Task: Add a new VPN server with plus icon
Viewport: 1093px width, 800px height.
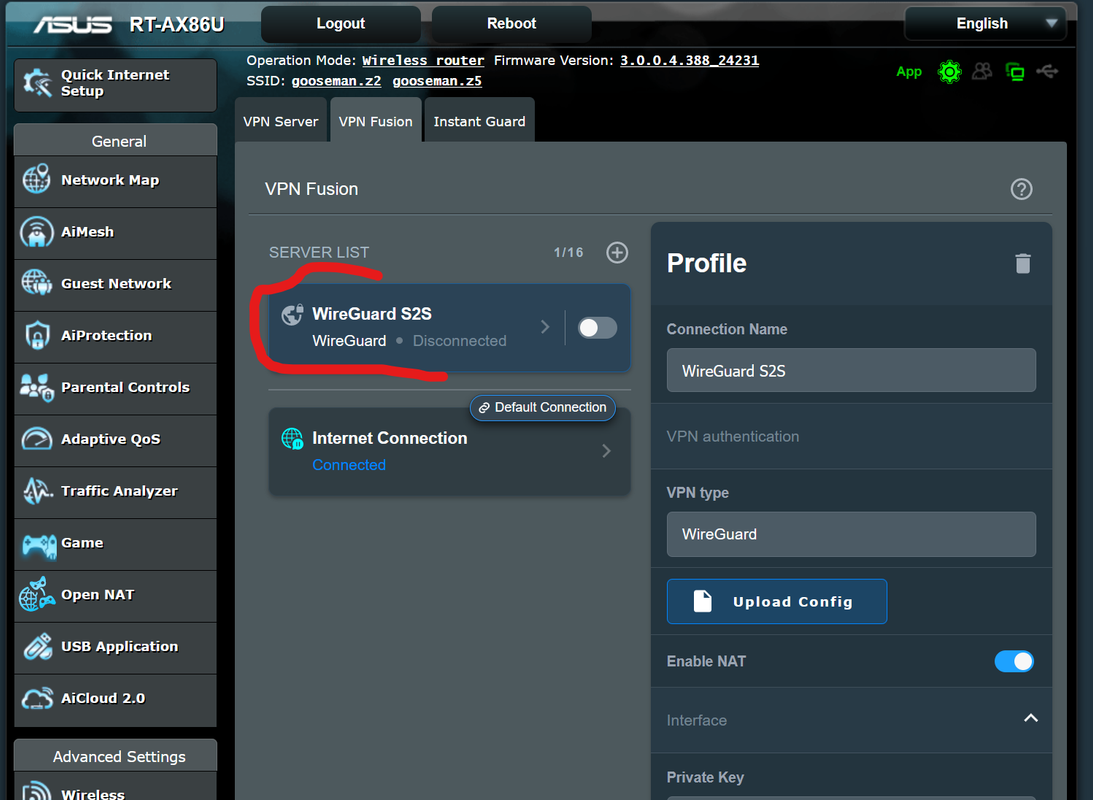Action: tap(617, 252)
